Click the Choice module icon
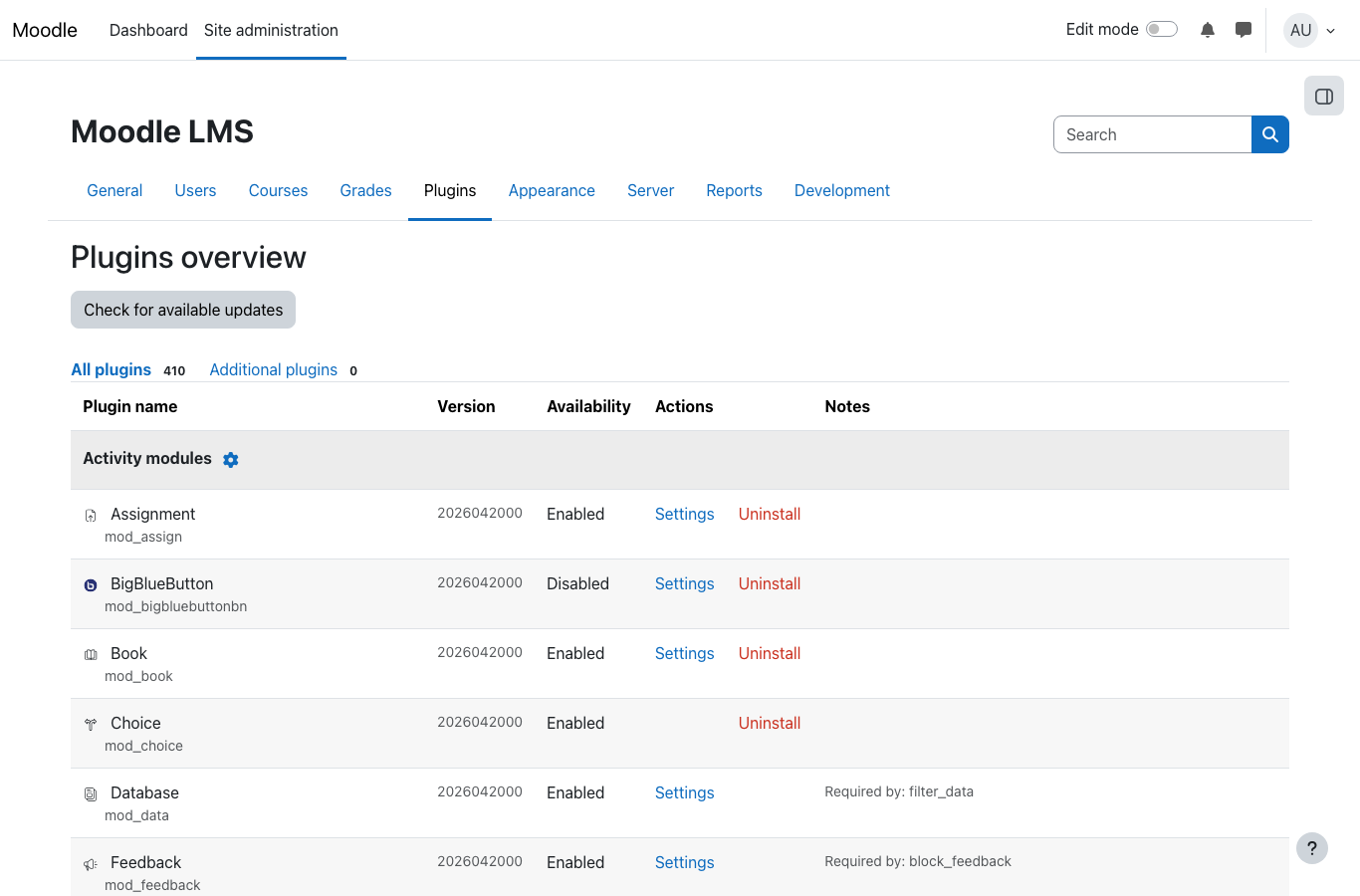 [x=91, y=725]
